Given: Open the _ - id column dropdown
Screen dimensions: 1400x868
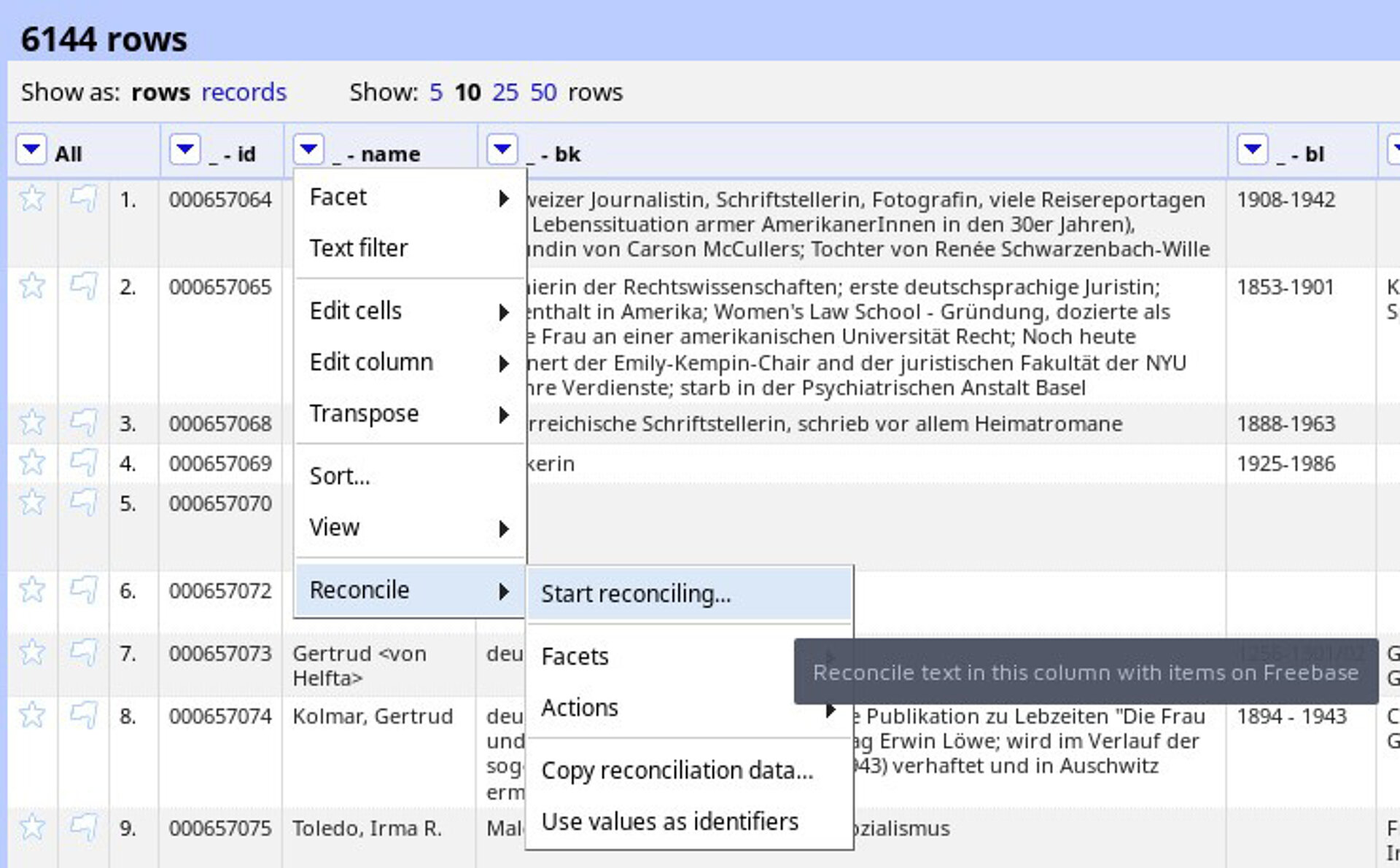Looking at the screenshot, I should 184,150.
